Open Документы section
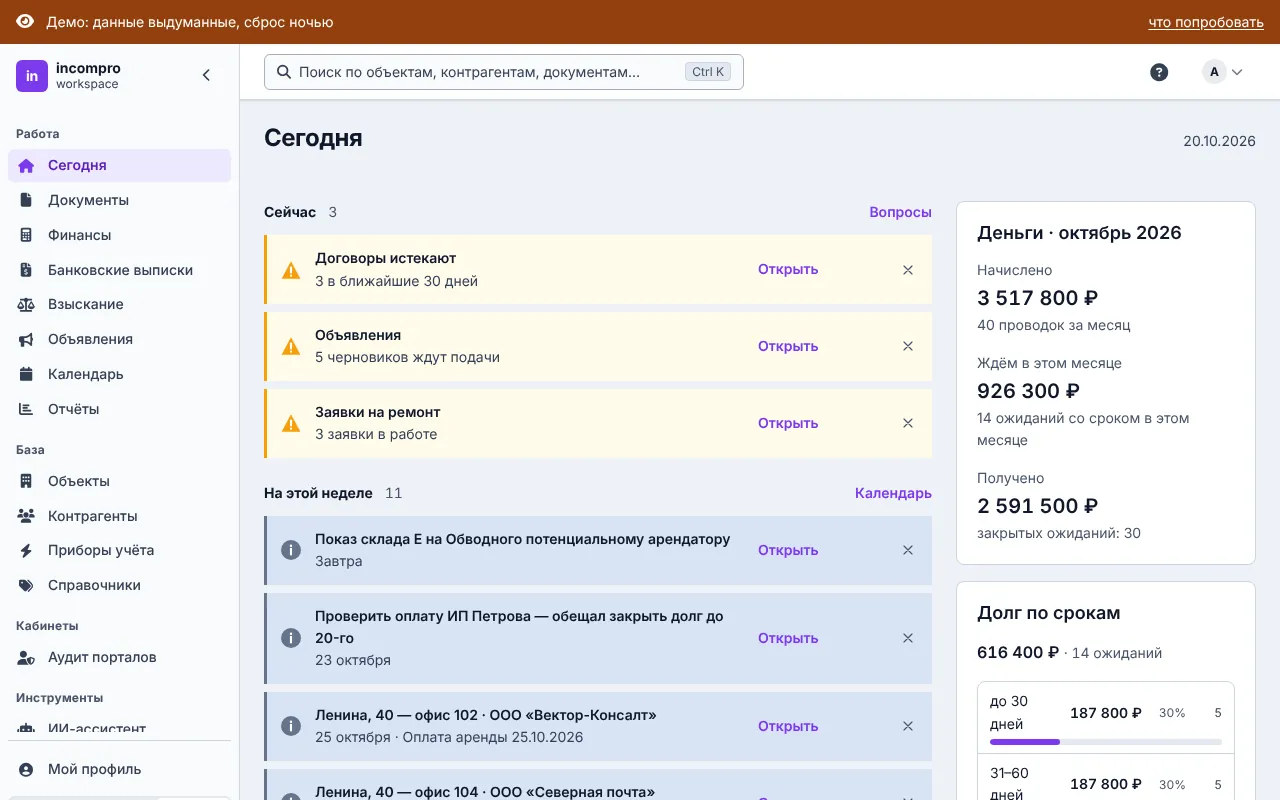1280x800 pixels. (x=119, y=200)
